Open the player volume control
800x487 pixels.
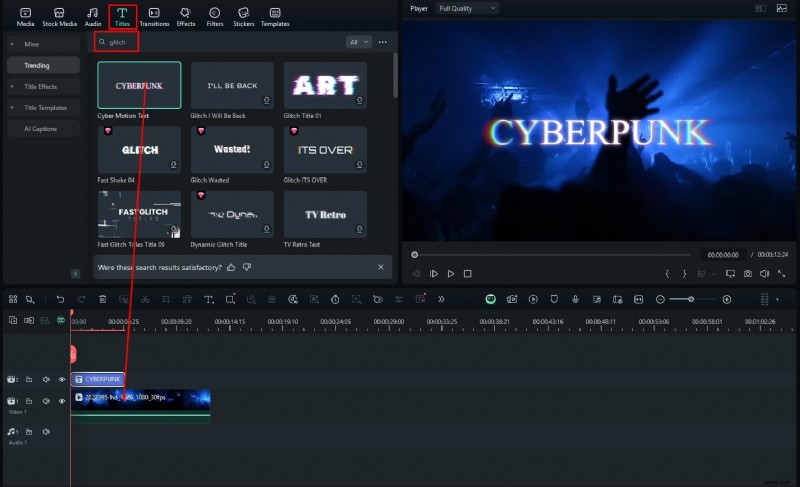[764, 274]
